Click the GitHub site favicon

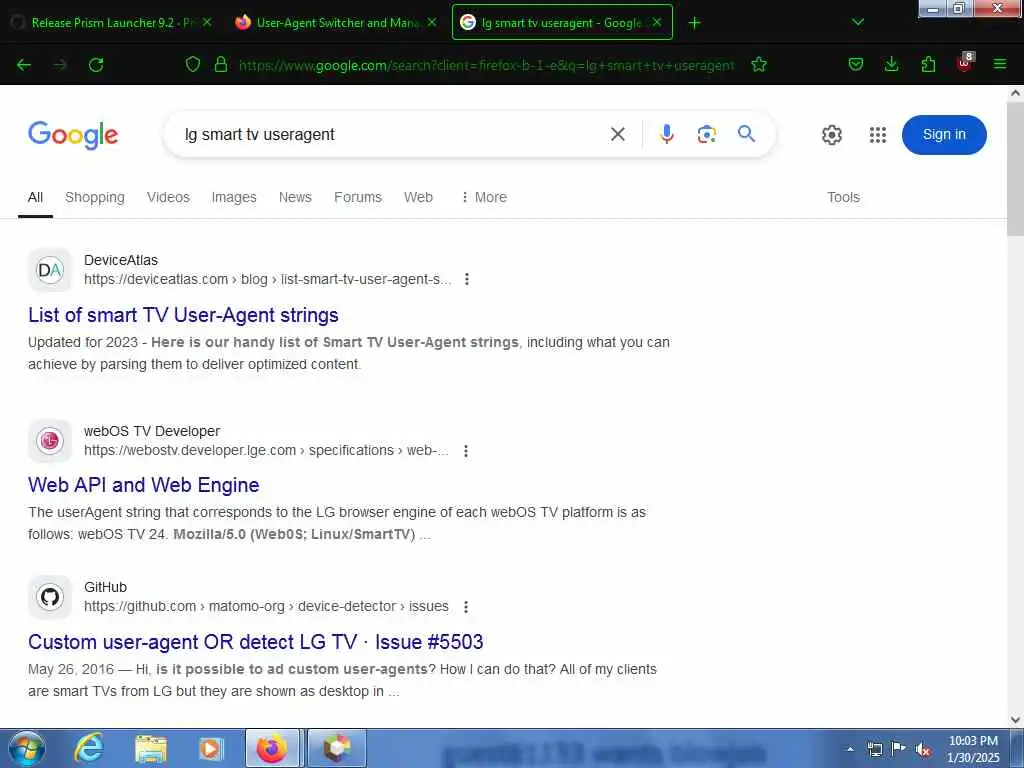coord(50,597)
